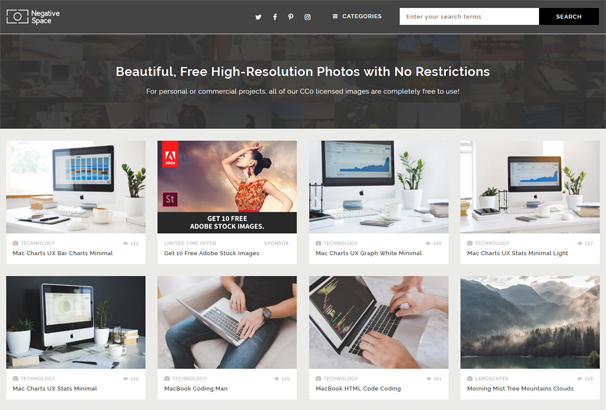Click views eye icon on Bar Charts card
Screen dimensions: 606x410
[x=125, y=243]
